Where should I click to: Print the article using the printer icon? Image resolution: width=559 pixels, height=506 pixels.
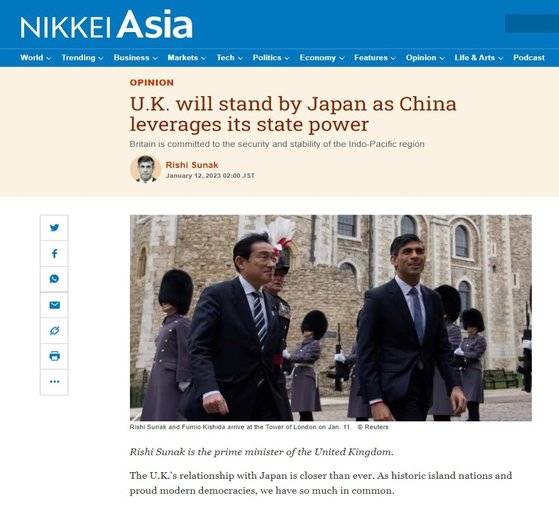tap(54, 356)
